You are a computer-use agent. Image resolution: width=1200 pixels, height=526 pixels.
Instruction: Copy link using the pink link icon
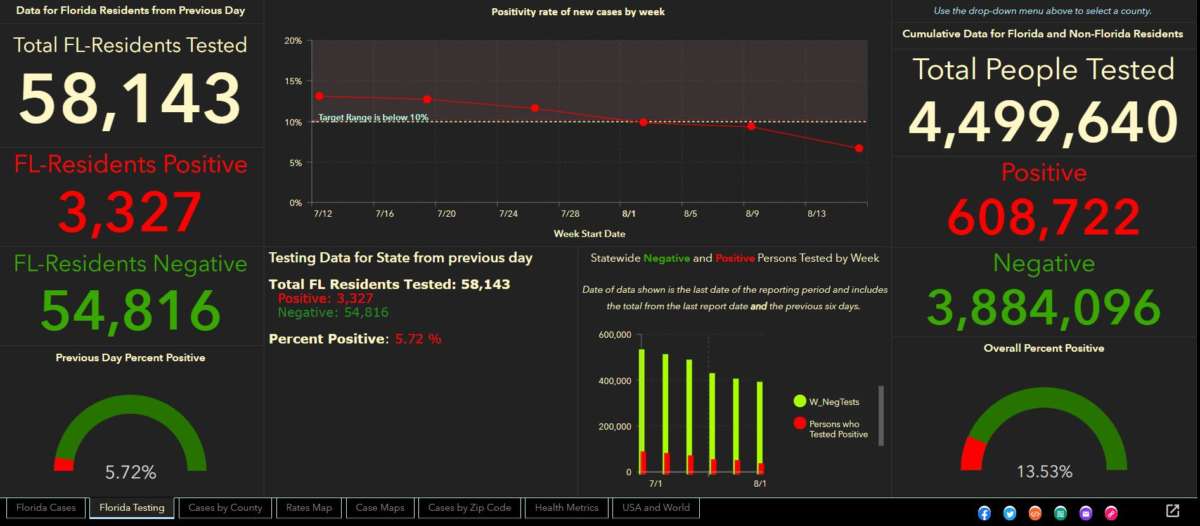[1111, 512]
